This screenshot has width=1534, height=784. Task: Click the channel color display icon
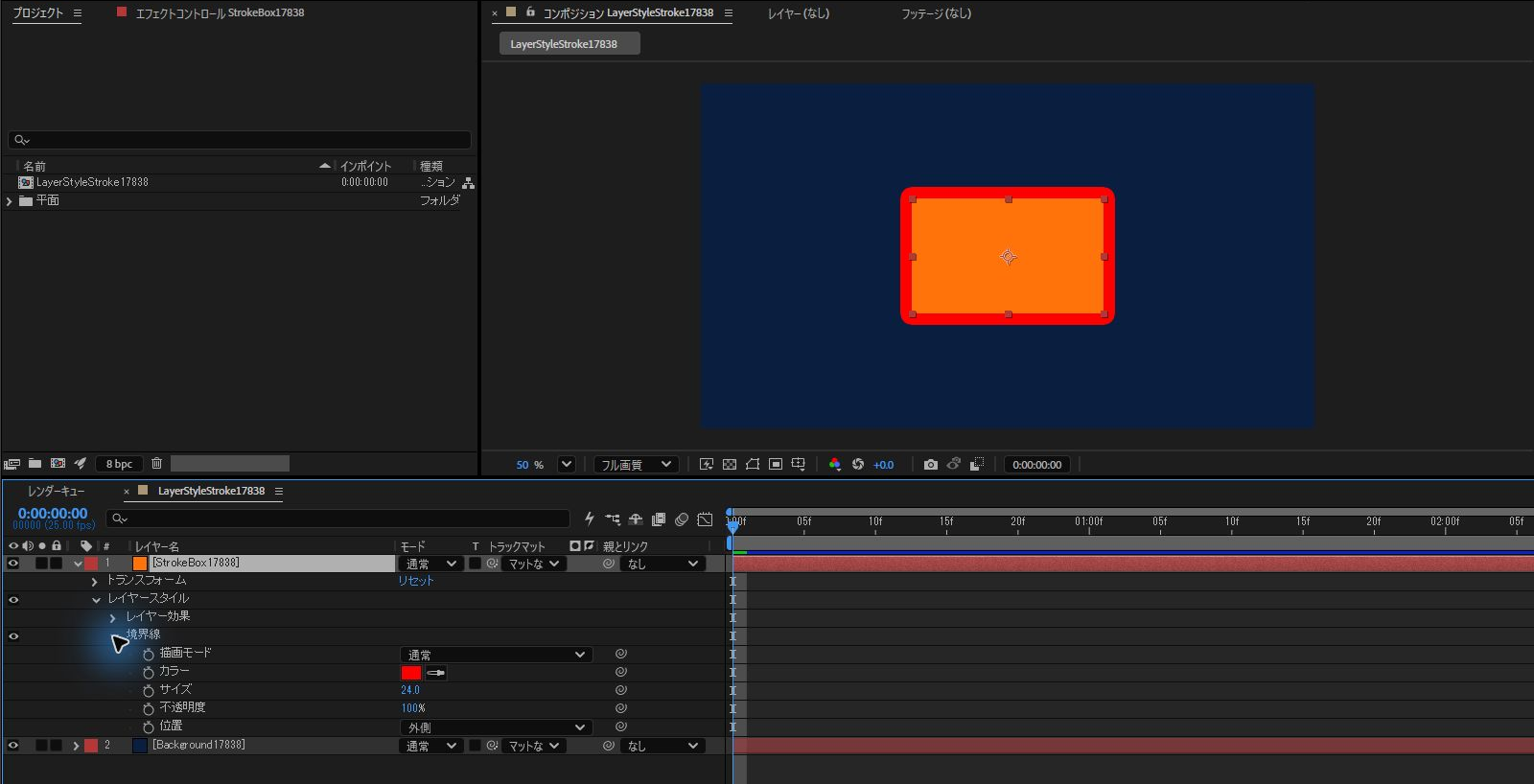pos(834,464)
